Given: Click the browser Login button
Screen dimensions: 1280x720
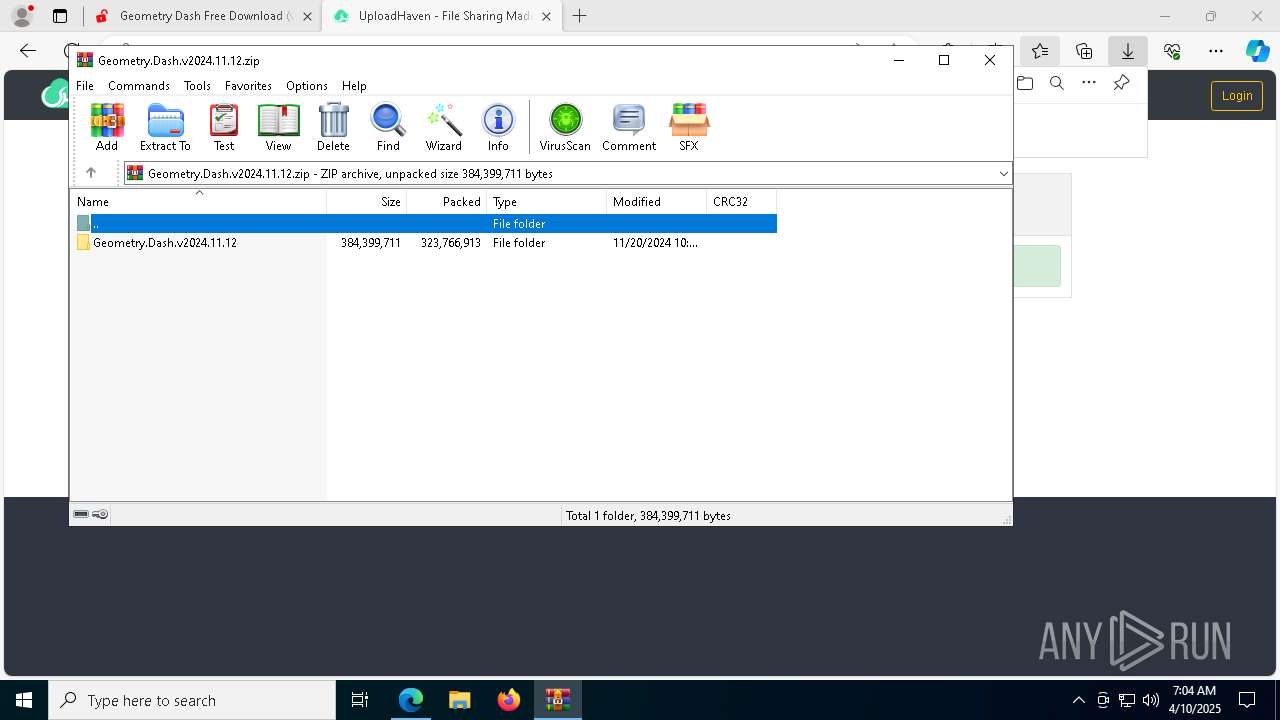Looking at the screenshot, I should click(x=1236, y=96).
